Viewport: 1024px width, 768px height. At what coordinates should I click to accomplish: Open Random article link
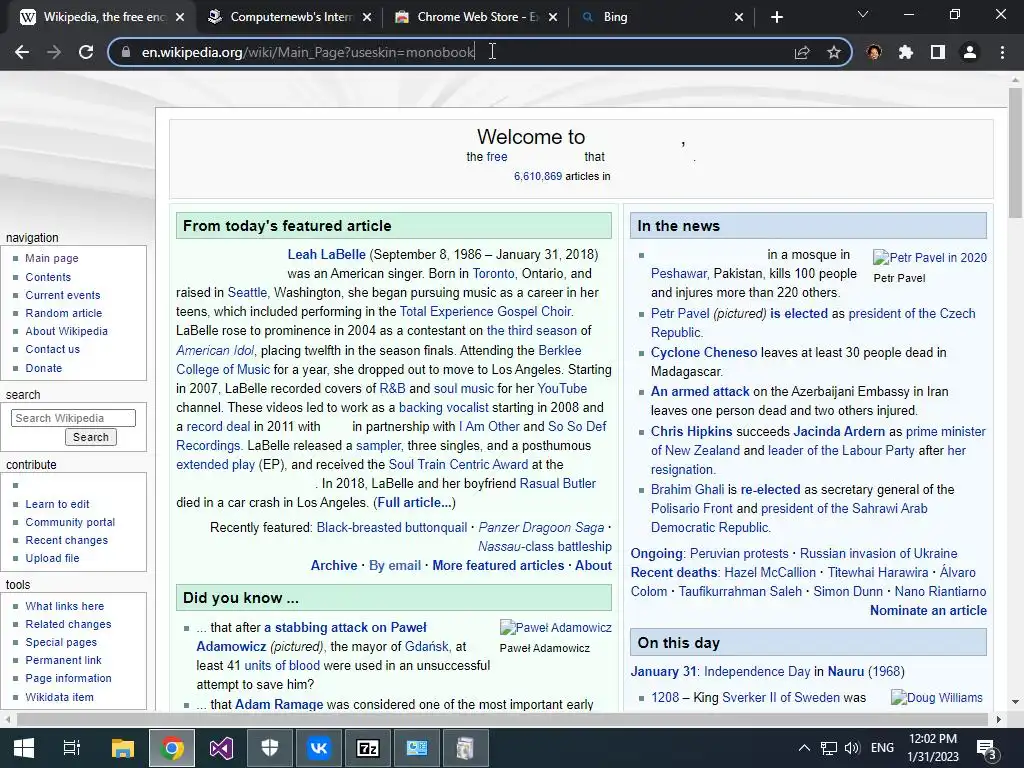(x=63, y=313)
